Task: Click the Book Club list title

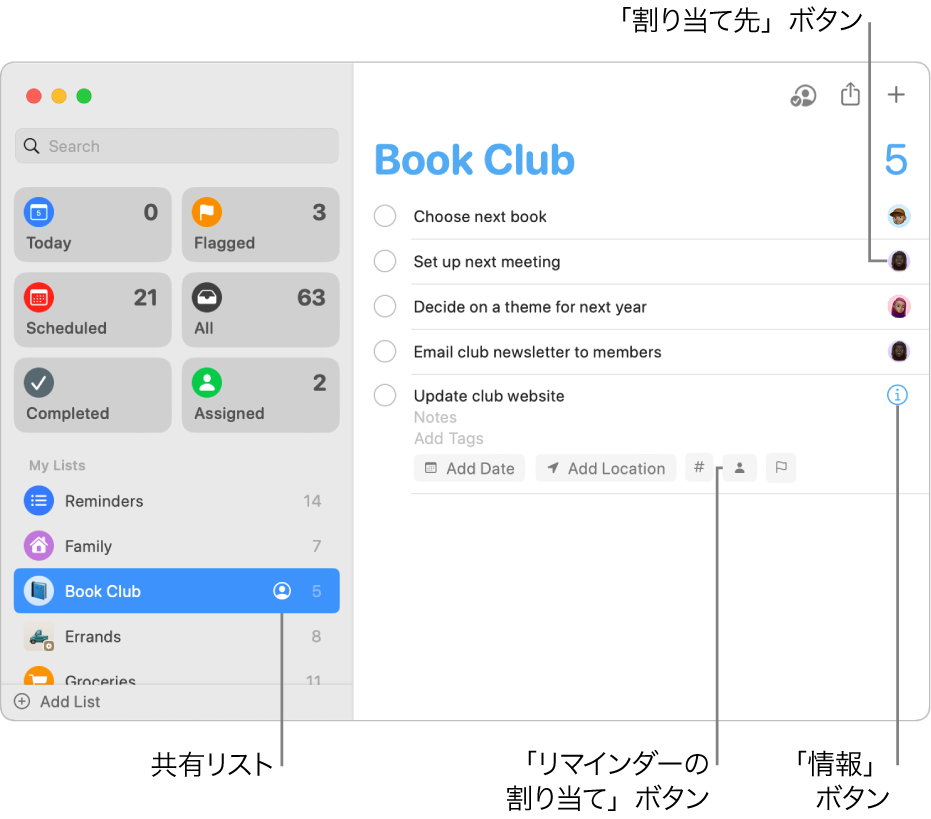Action: 474,160
